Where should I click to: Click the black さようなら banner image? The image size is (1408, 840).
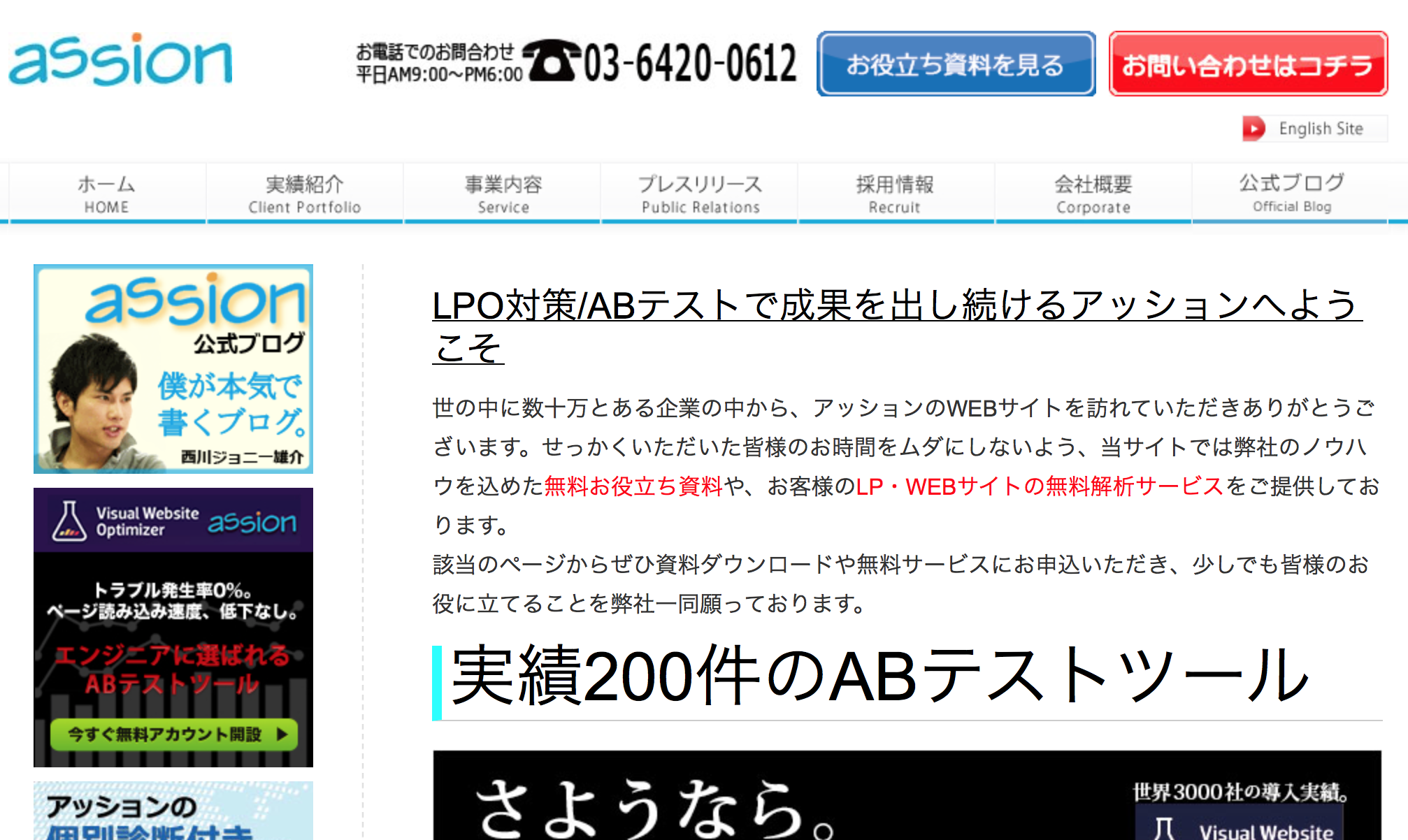[x=907, y=797]
